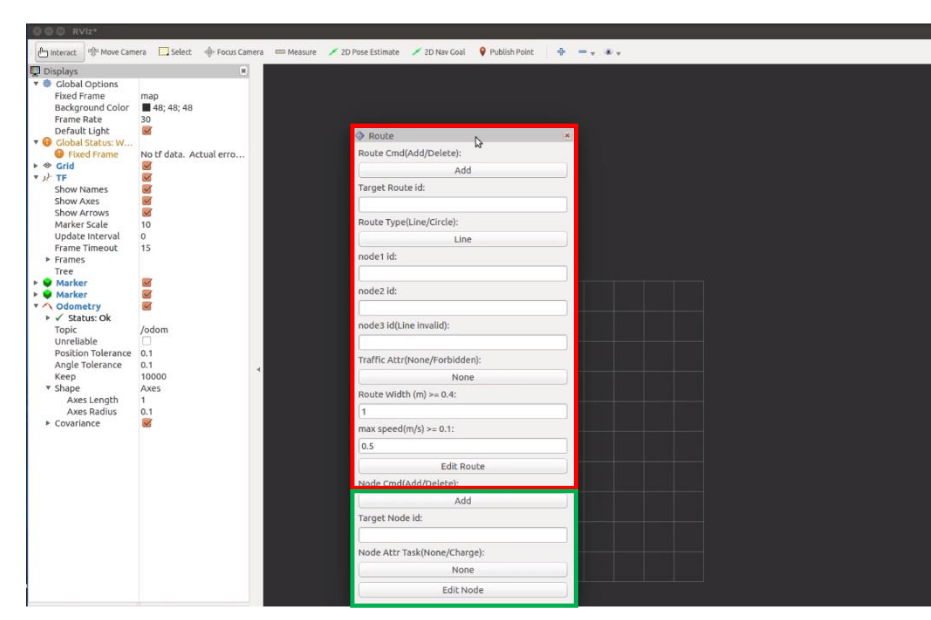Select the 2D Pose Estimate tool
Viewport: 931px width, 620px height.
tap(364, 52)
